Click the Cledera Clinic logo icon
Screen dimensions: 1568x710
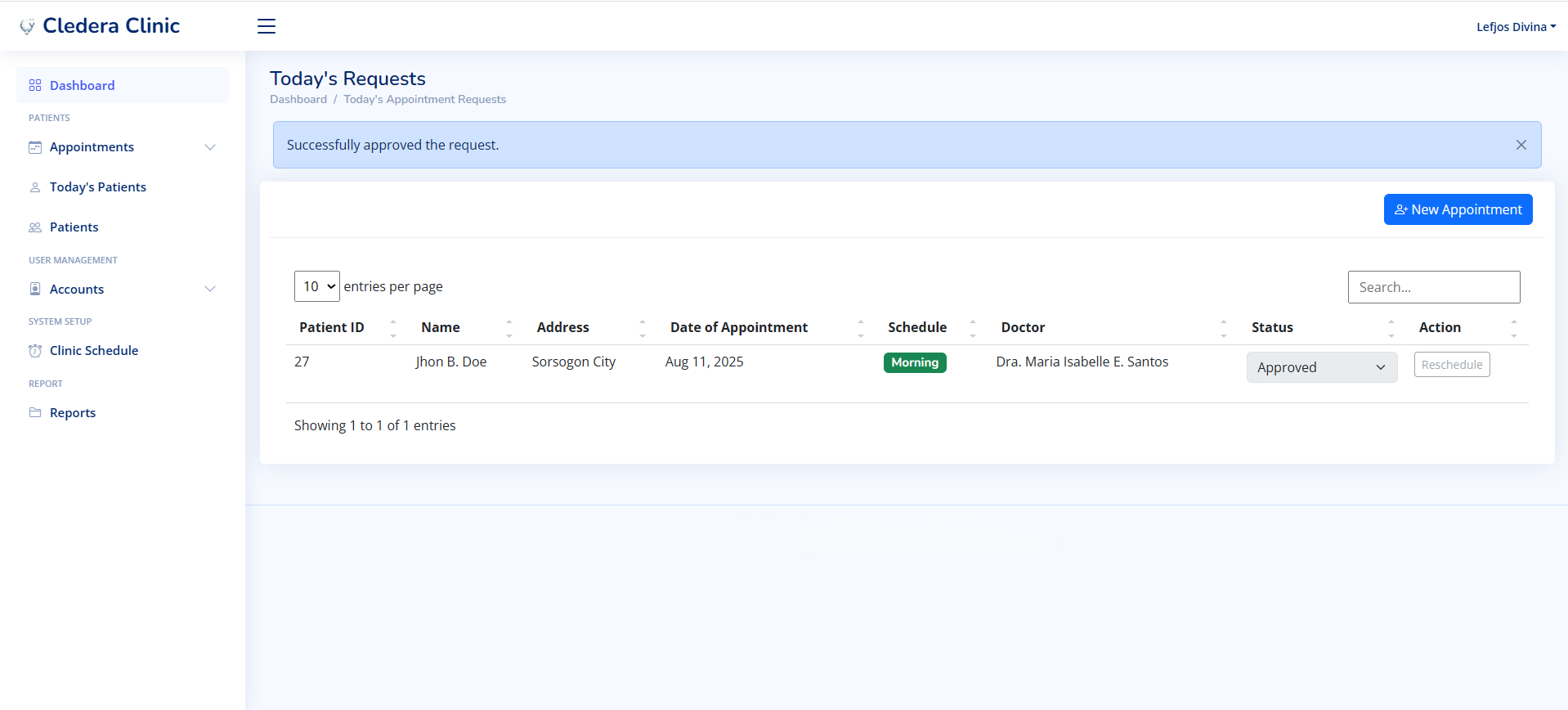[28, 26]
